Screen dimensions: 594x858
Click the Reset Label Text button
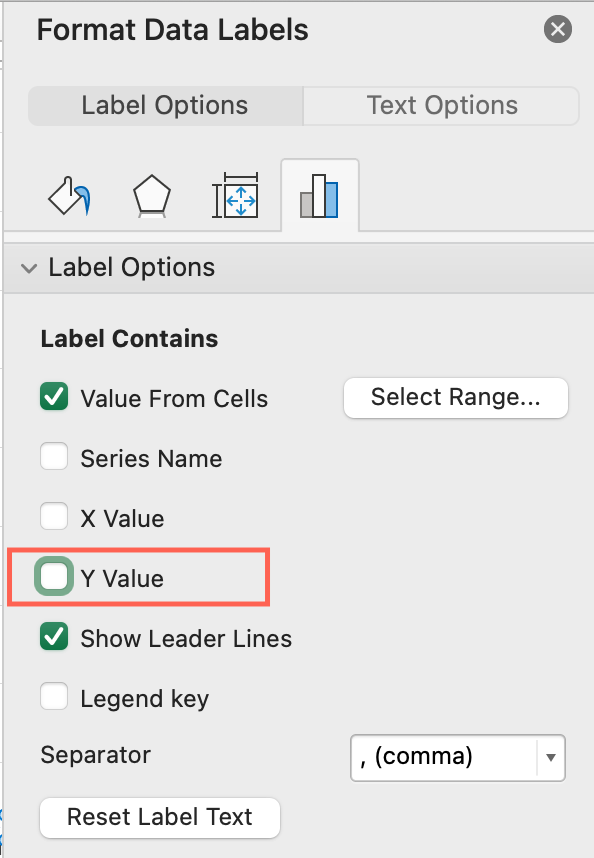point(160,818)
